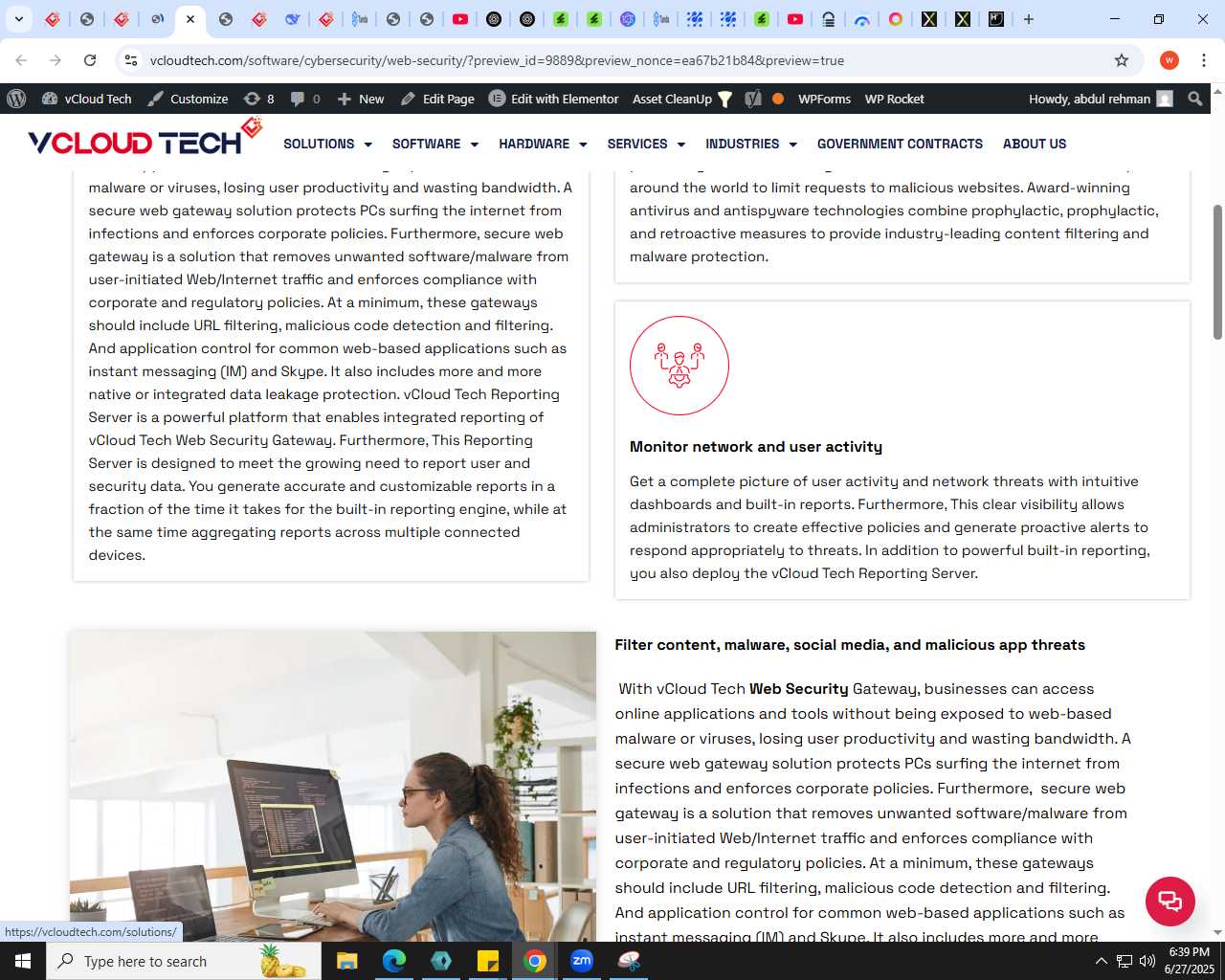Open the ABOUT US page link

(1035, 144)
